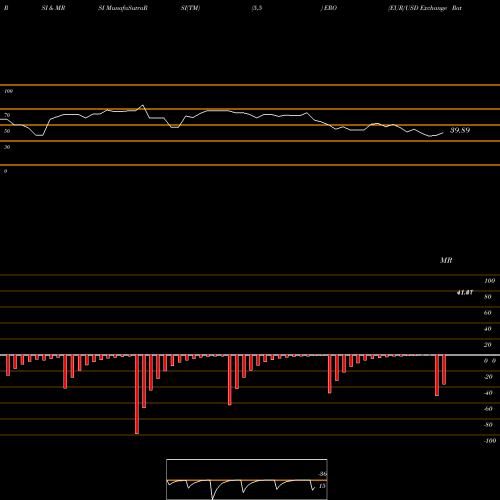Image resolution: width=500 pixels, height=500 pixels.
Task: Click the MR panel label
Action: [x=446, y=260]
